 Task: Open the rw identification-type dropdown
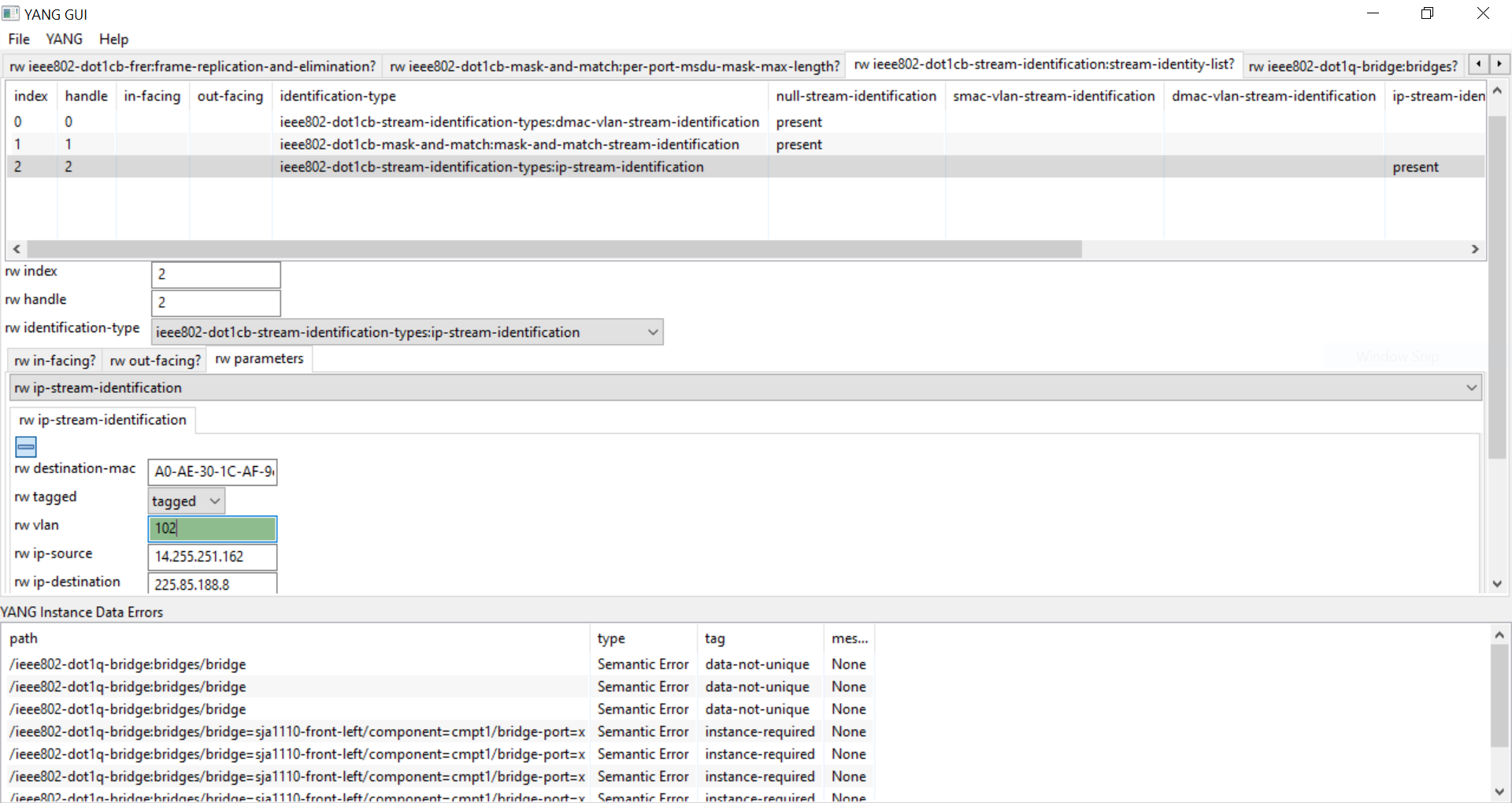tap(653, 331)
